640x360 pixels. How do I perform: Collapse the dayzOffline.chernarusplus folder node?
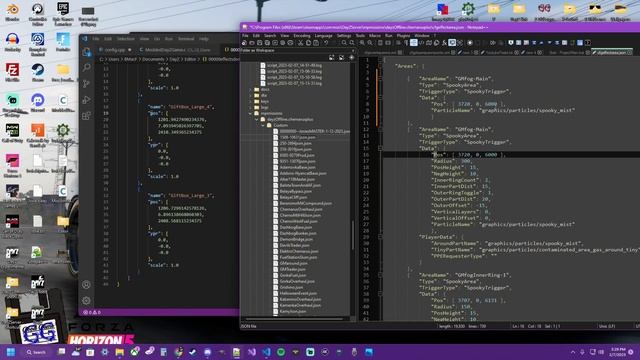click(x=256, y=119)
